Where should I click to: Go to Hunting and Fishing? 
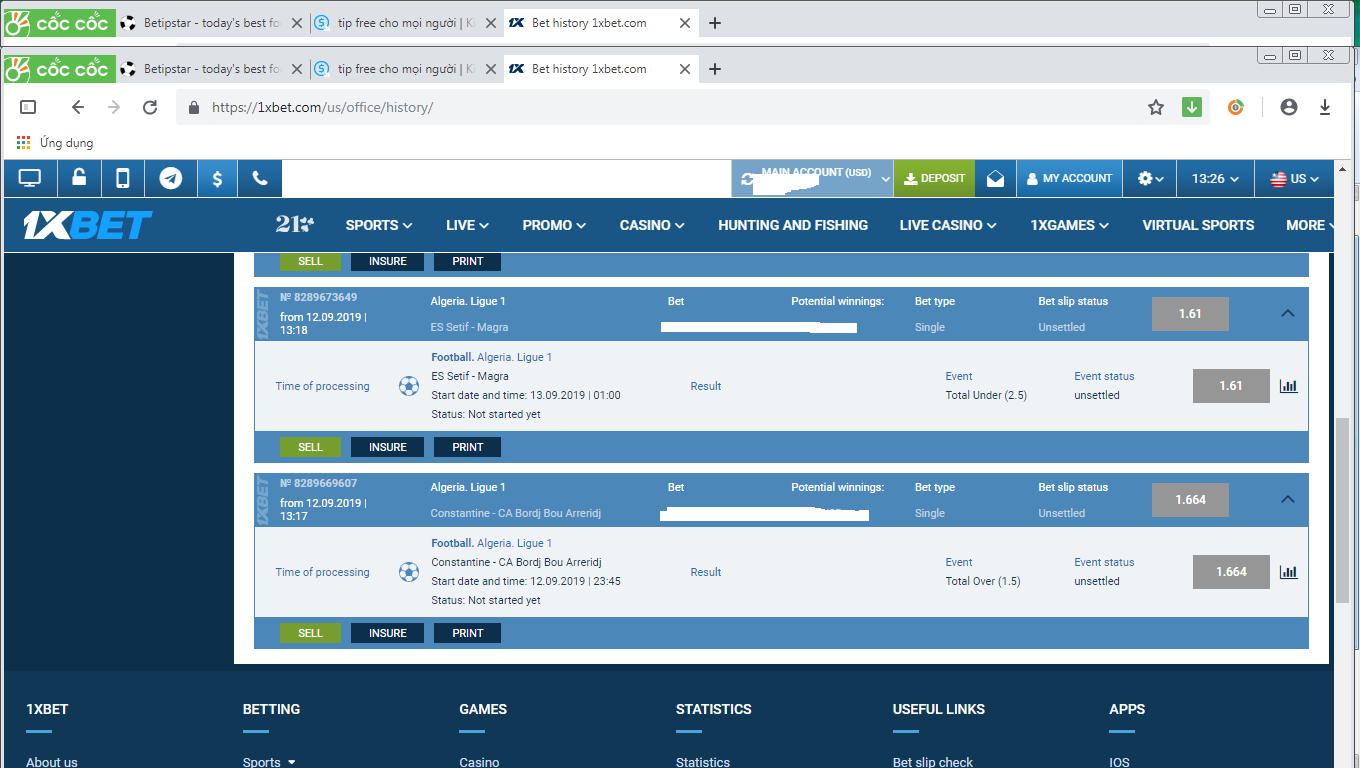click(x=793, y=225)
